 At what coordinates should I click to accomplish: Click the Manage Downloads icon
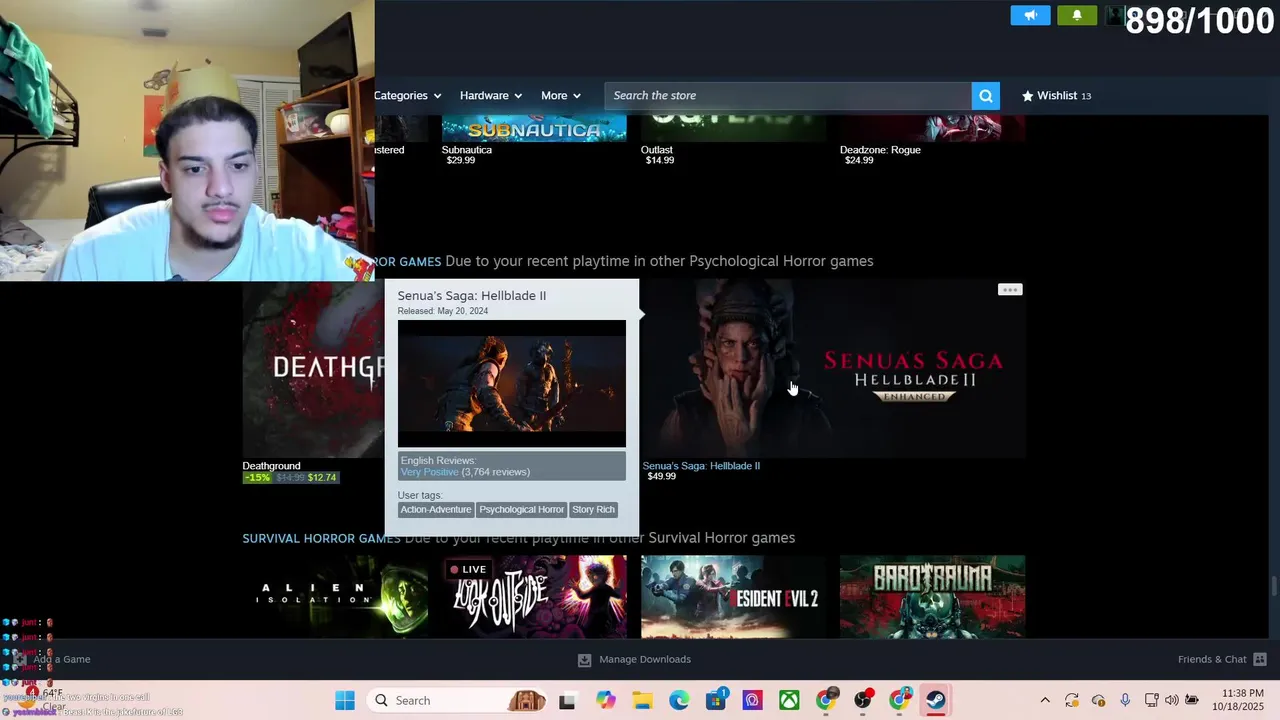point(584,660)
